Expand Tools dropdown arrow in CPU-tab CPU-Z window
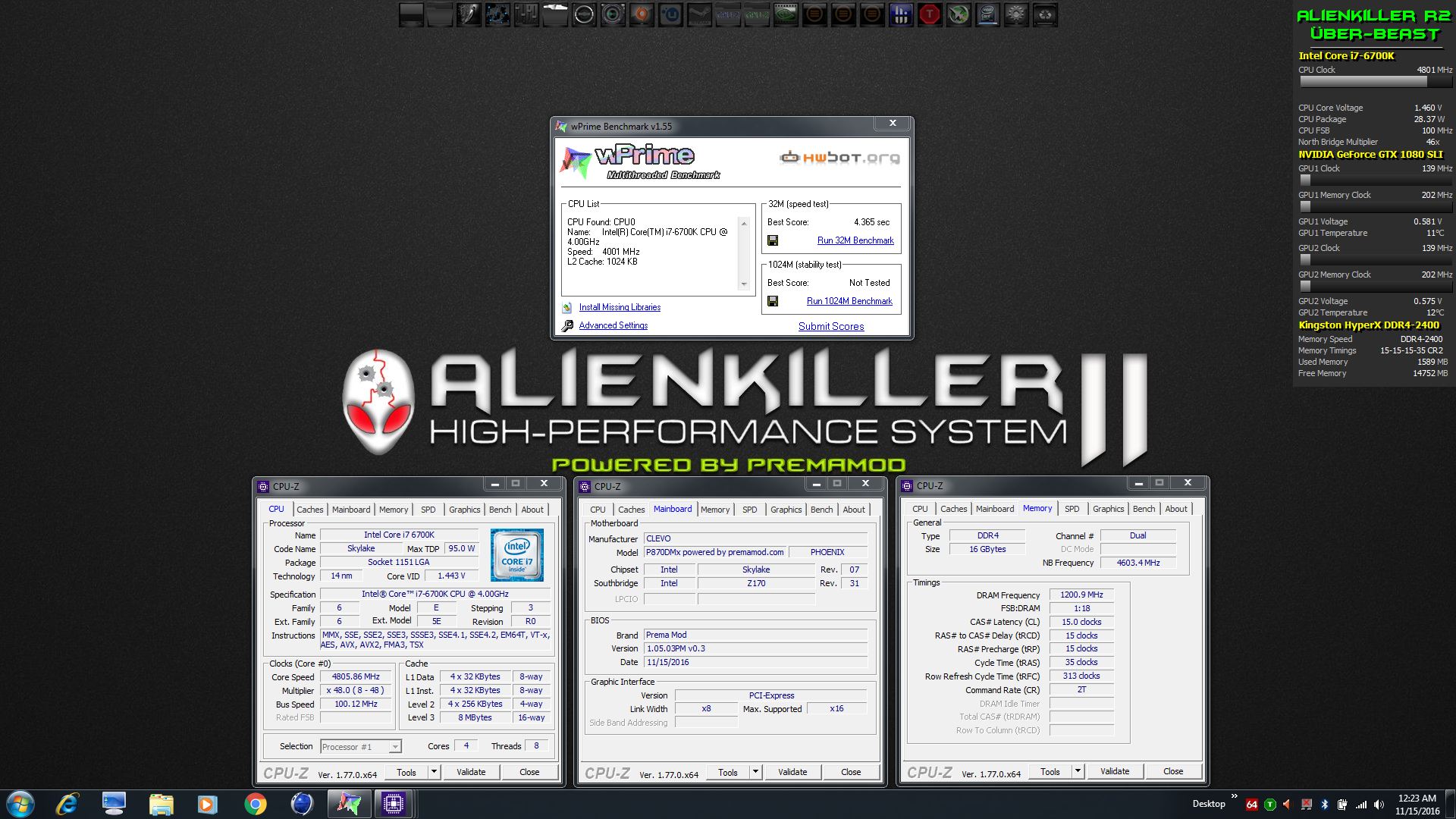Viewport: 1456px width, 819px height. pos(434,772)
